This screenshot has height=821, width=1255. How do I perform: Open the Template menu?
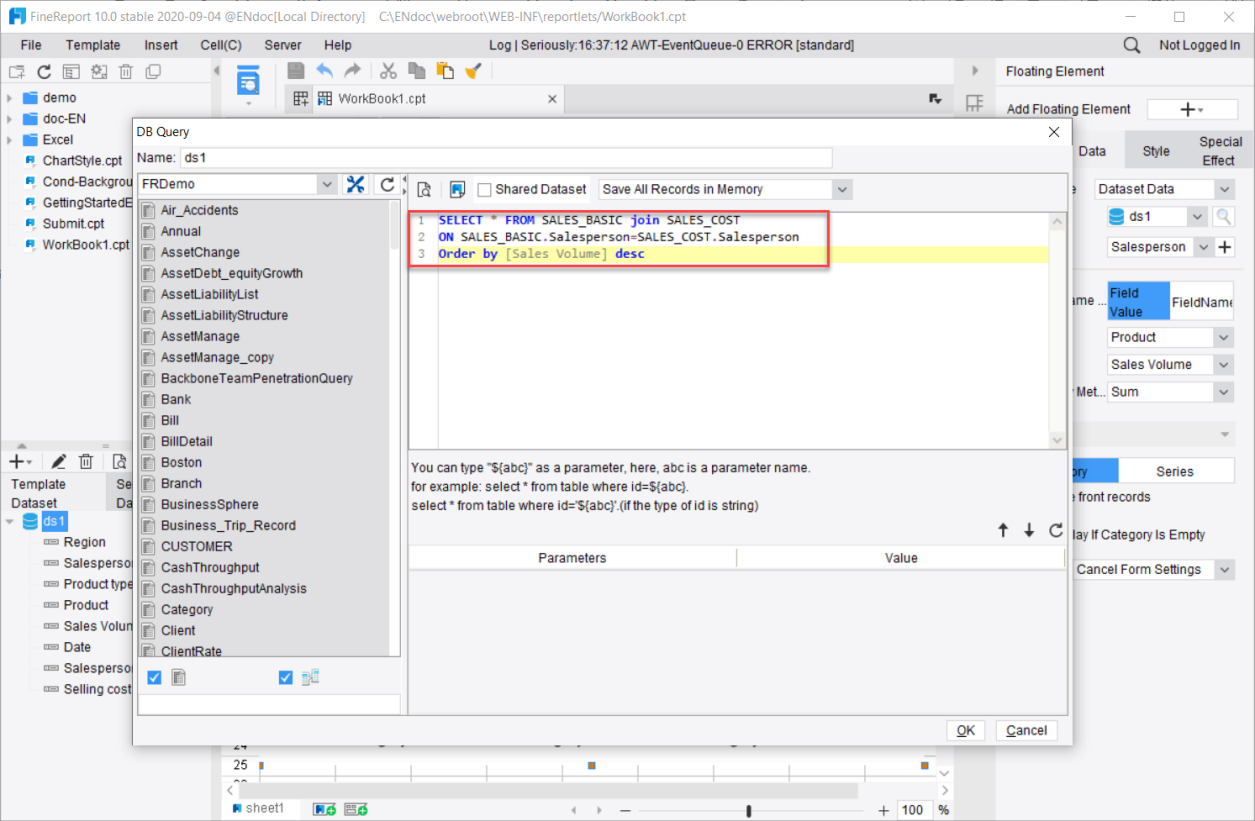coord(93,45)
